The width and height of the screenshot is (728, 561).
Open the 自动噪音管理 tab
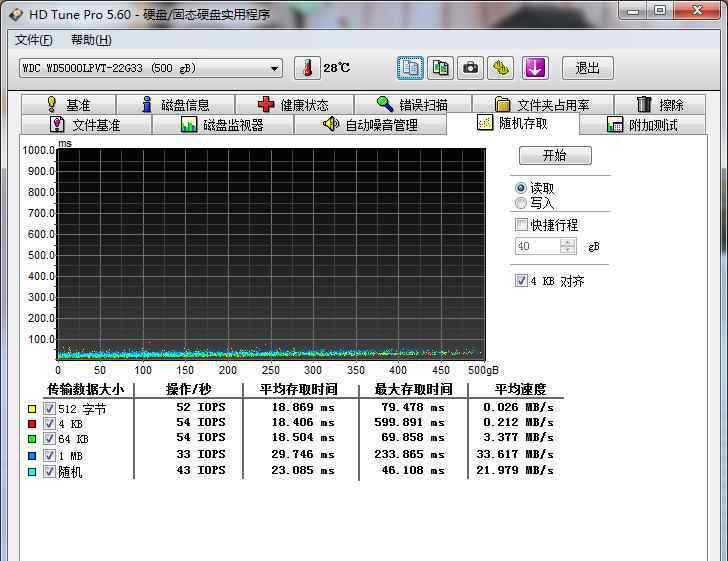point(370,124)
